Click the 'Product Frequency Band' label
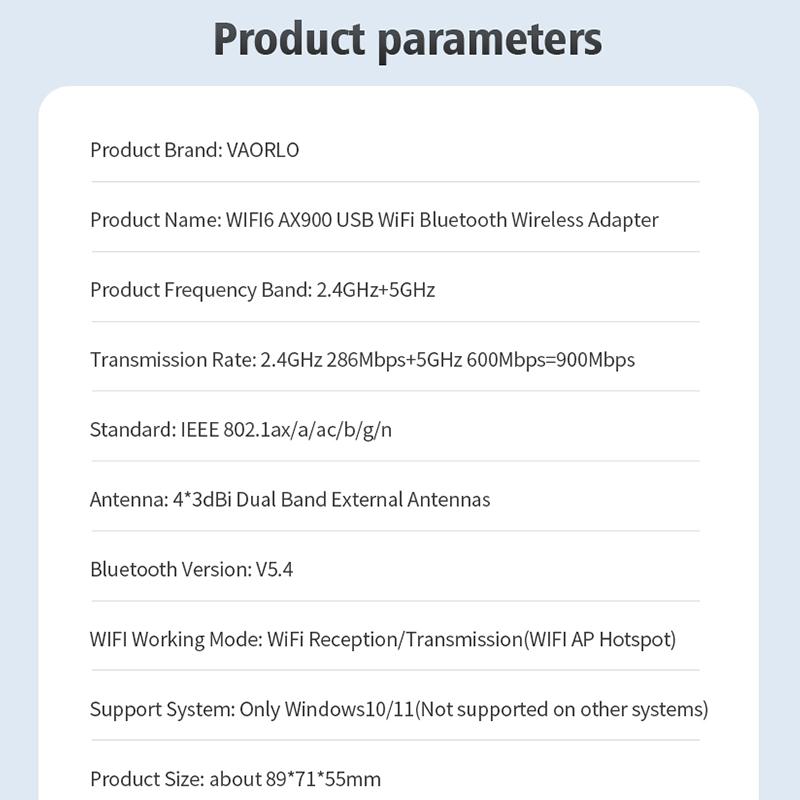This screenshot has width=800, height=800. 199,290
